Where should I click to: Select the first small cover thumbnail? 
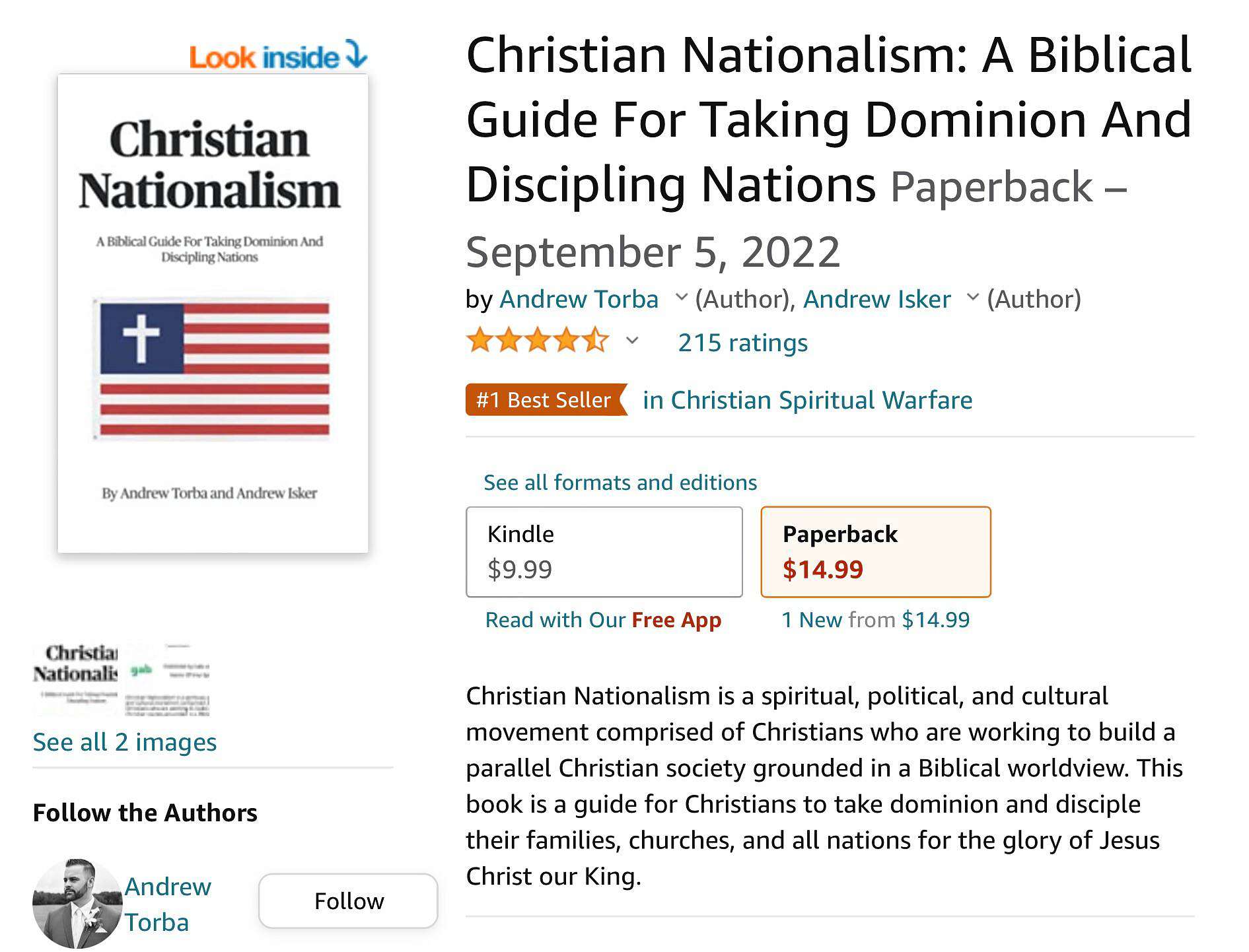click(75, 679)
